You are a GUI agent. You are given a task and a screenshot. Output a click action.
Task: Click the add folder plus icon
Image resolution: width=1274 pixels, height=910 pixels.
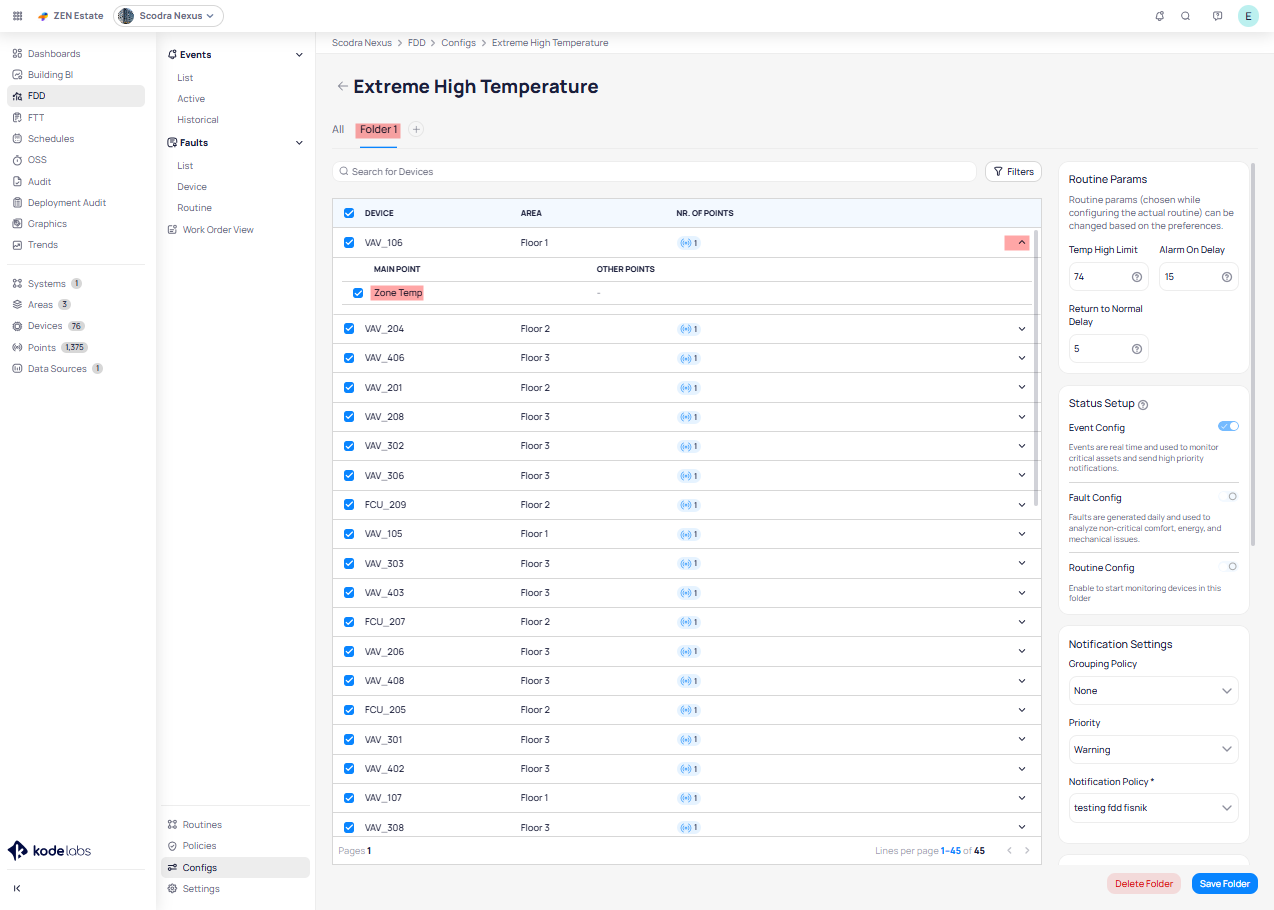[x=416, y=129]
